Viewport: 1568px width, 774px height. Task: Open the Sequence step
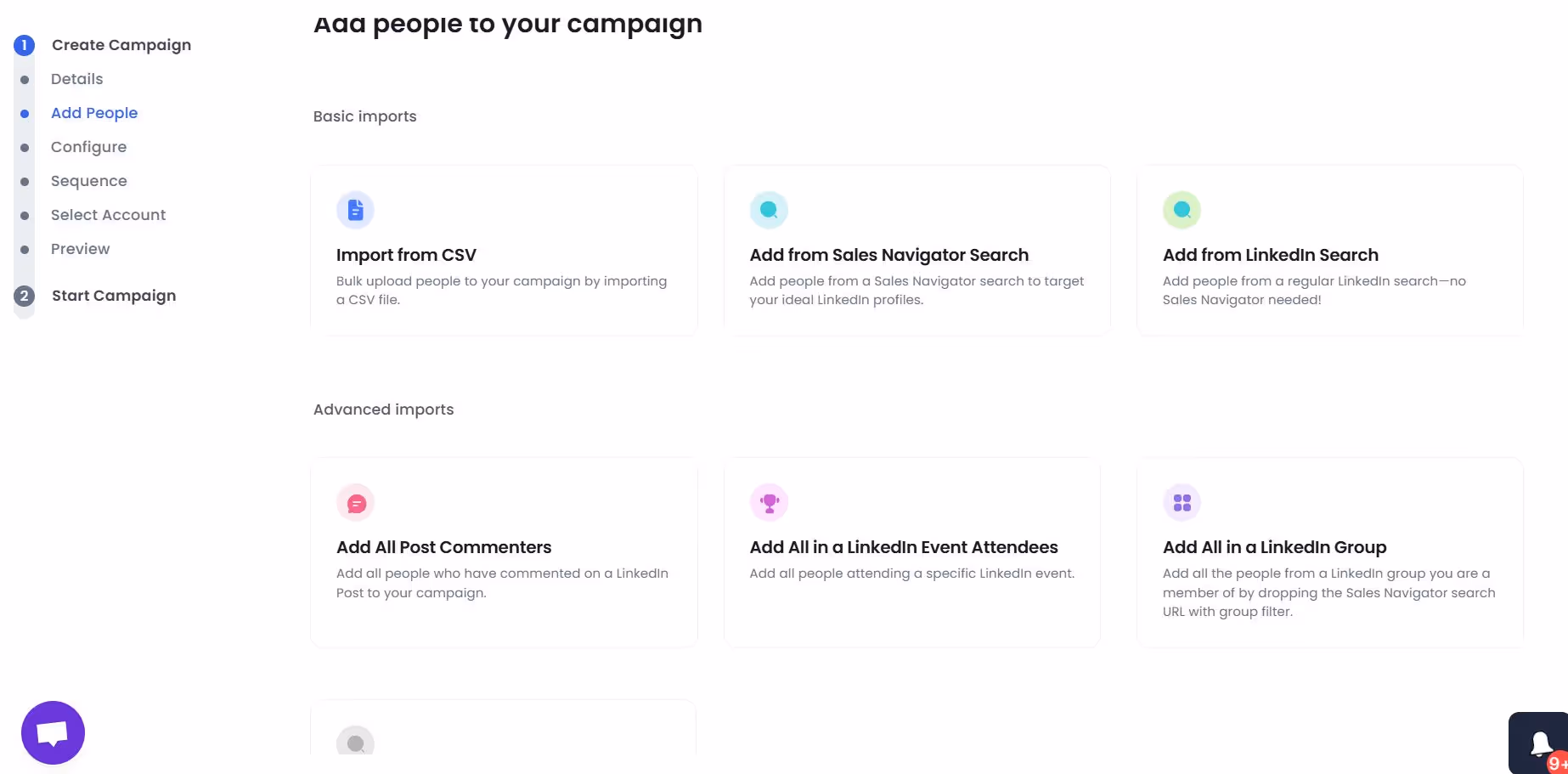tap(88, 180)
